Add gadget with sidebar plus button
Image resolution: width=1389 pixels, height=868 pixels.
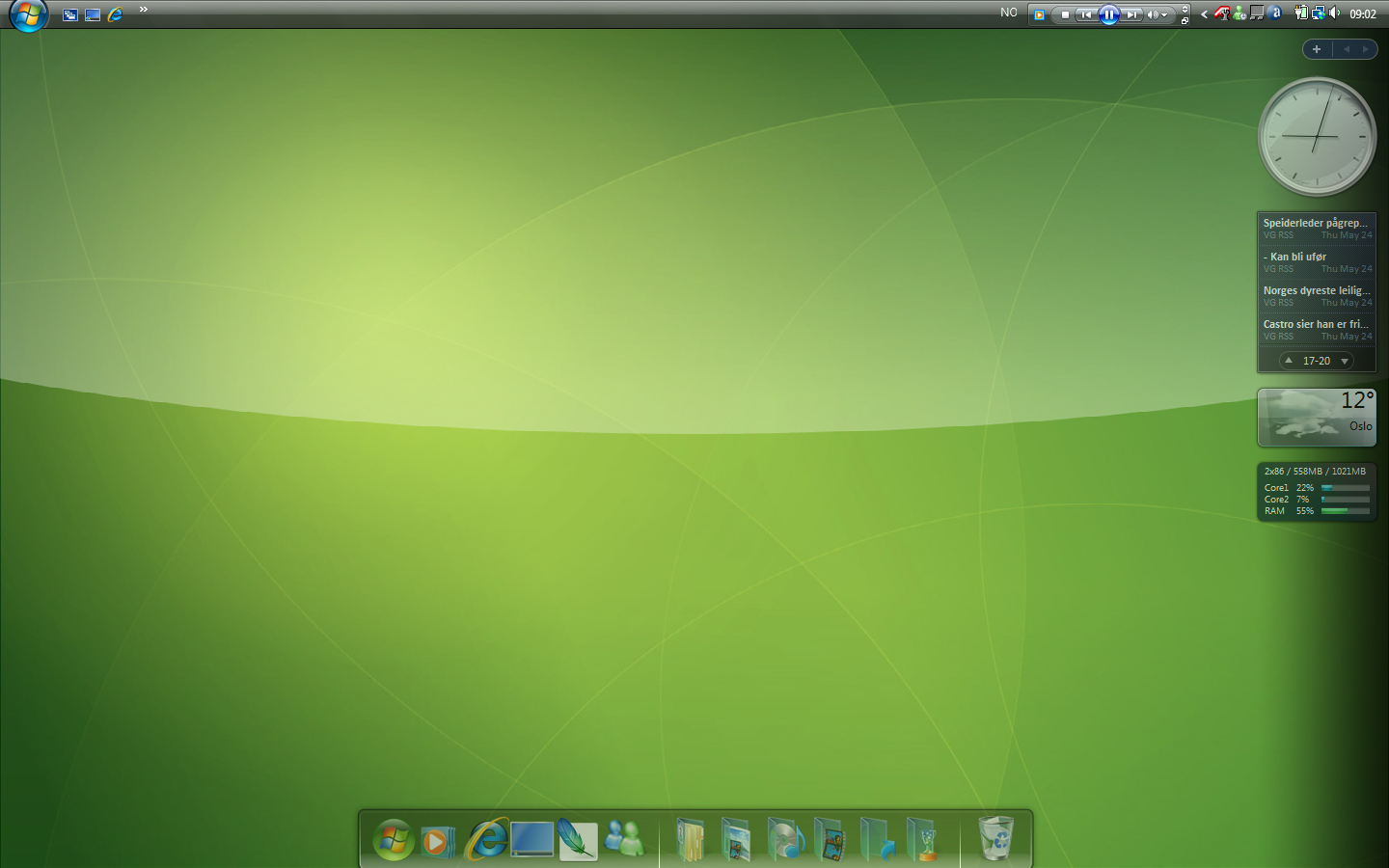tap(1317, 49)
